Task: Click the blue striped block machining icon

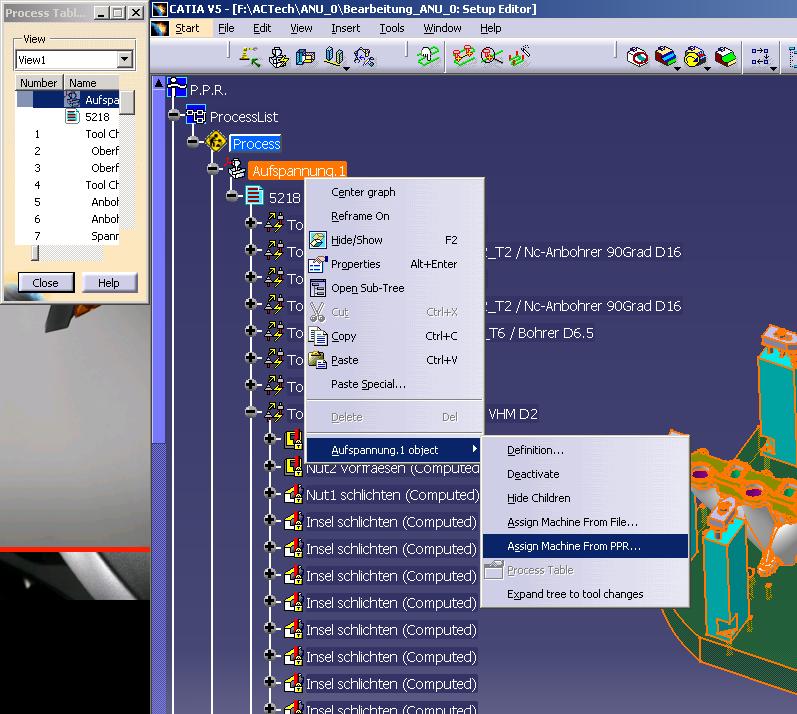Action: pos(665,56)
